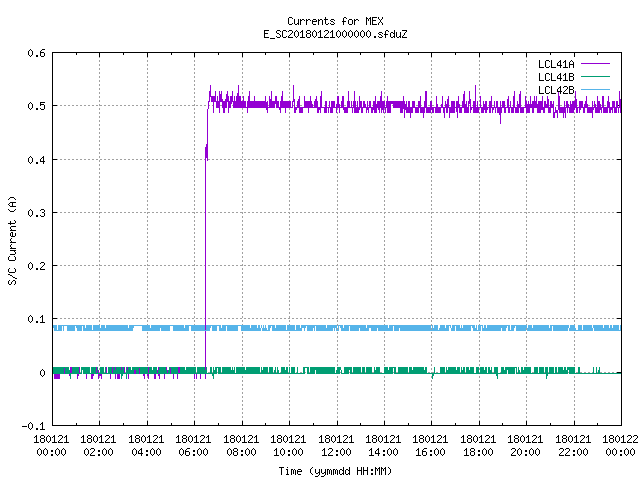
Task: Click the x-axis tick 180121 20:00
Action: (525, 446)
